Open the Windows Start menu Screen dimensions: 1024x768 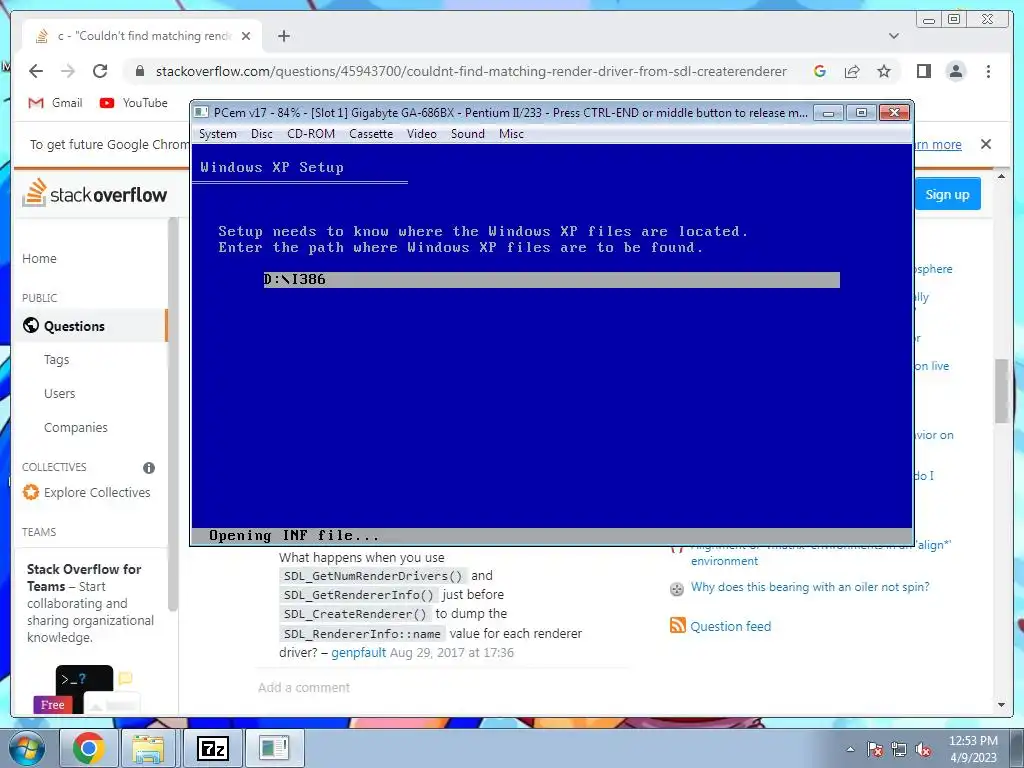pyautogui.click(x=27, y=748)
